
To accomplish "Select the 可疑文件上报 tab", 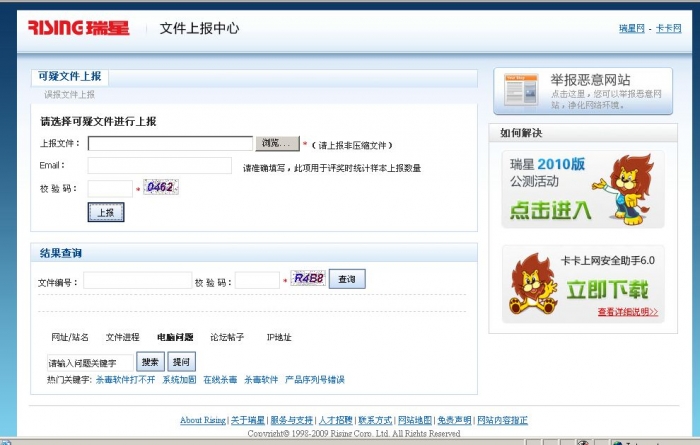I will click(x=70, y=76).
